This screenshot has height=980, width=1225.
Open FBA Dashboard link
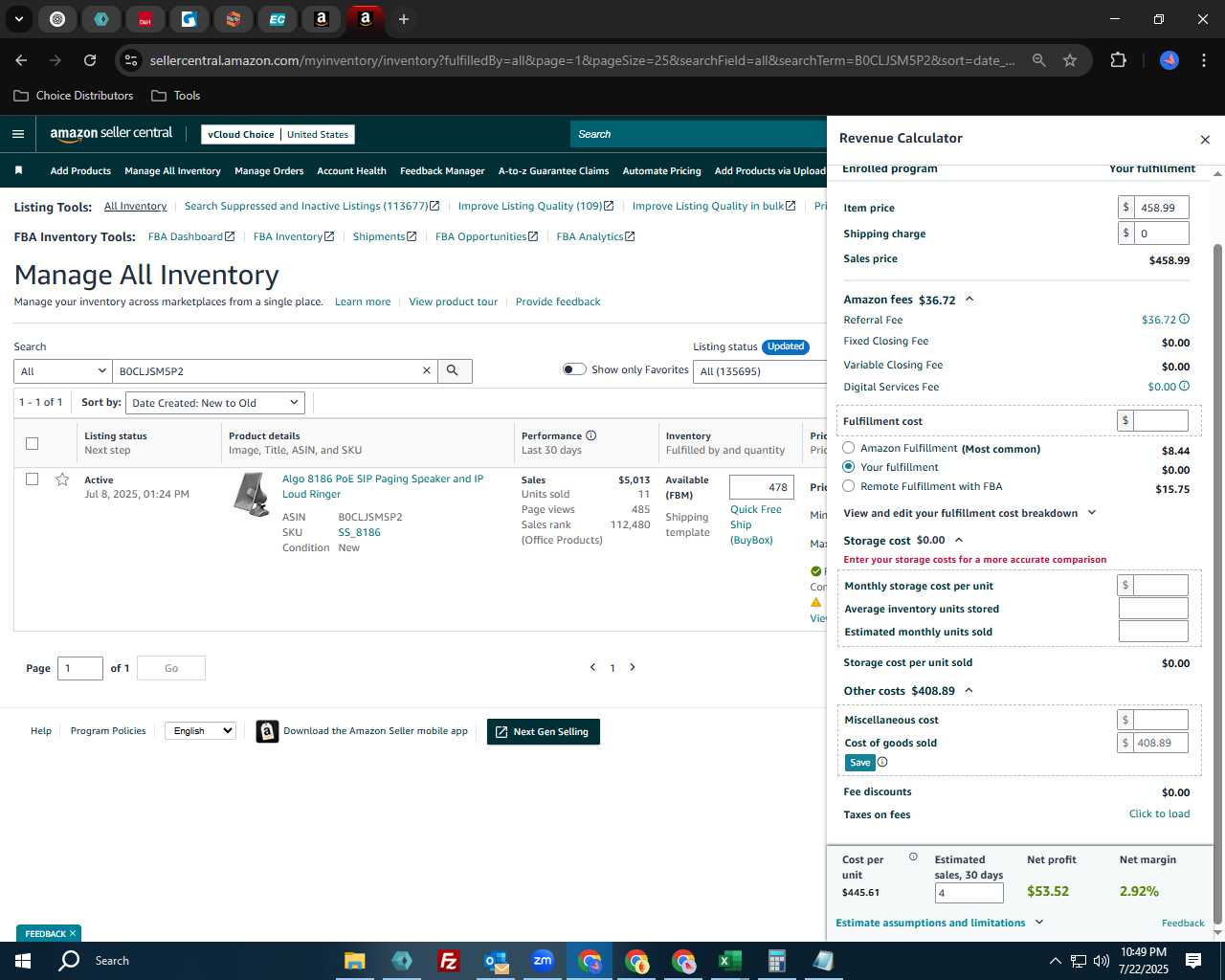pos(190,236)
